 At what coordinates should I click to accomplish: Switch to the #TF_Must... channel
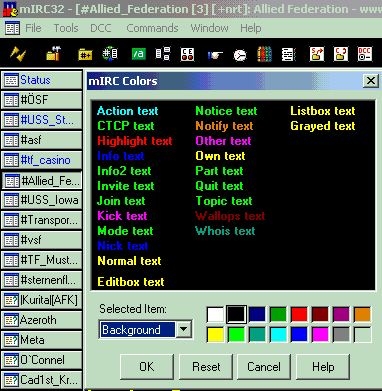click(x=42, y=260)
